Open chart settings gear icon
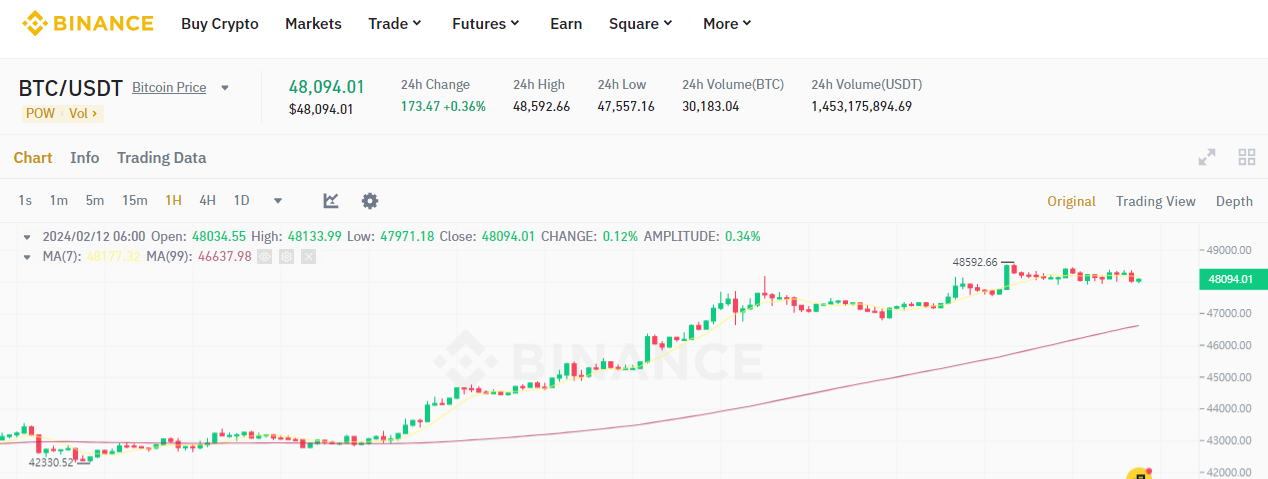The height and width of the screenshot is (479, 1268). click(x=370, y=201)
